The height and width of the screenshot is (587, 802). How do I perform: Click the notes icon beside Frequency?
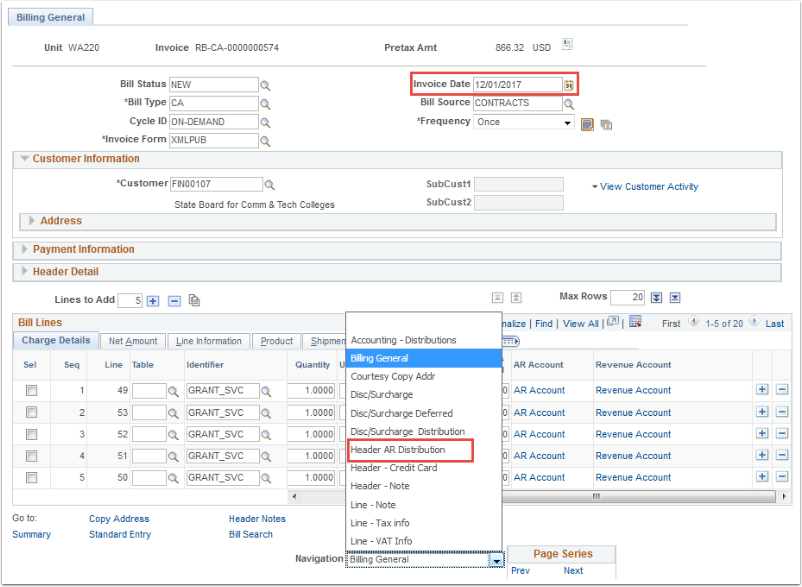pyautogui.click(x=587, y=124)
